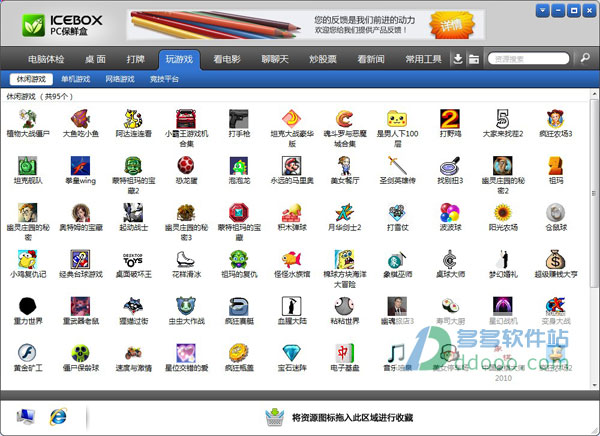The width and height of the screenshot is (600, 436).
Task: Open the 波波球 colored balls game
Action: pos(450,212)
